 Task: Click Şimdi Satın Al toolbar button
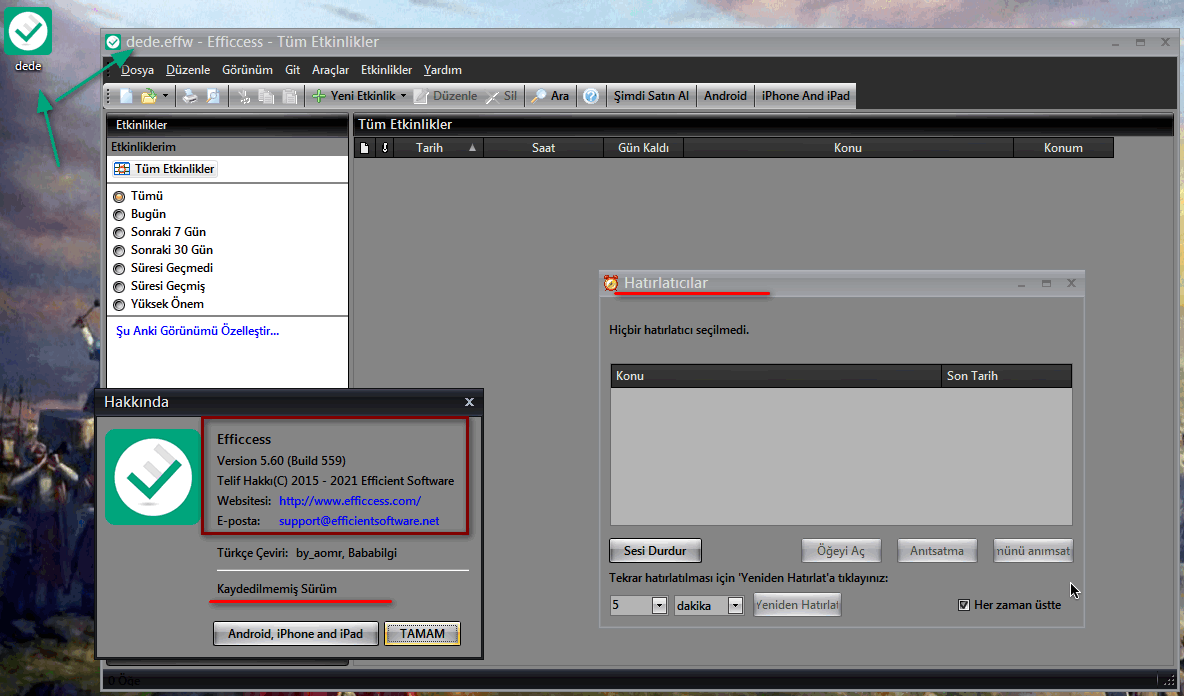pos(651,96)
